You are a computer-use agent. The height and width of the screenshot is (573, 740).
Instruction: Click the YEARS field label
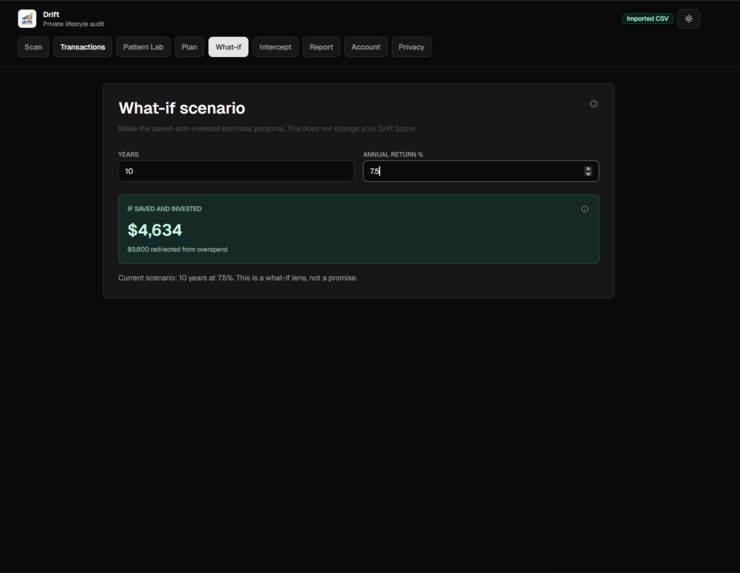point(128,154)
